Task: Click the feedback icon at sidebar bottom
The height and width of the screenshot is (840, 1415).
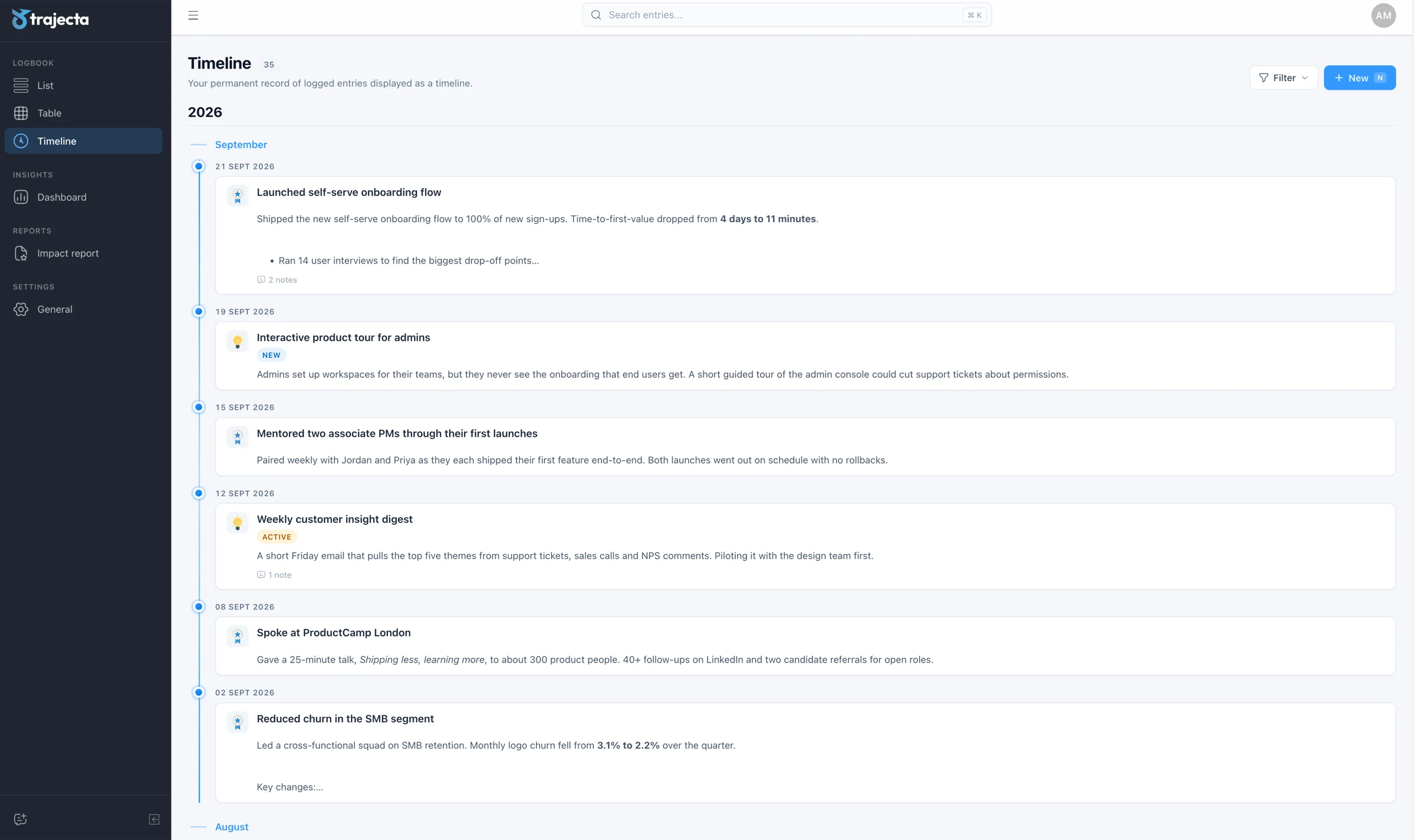Action: click(x=21, y=819)
